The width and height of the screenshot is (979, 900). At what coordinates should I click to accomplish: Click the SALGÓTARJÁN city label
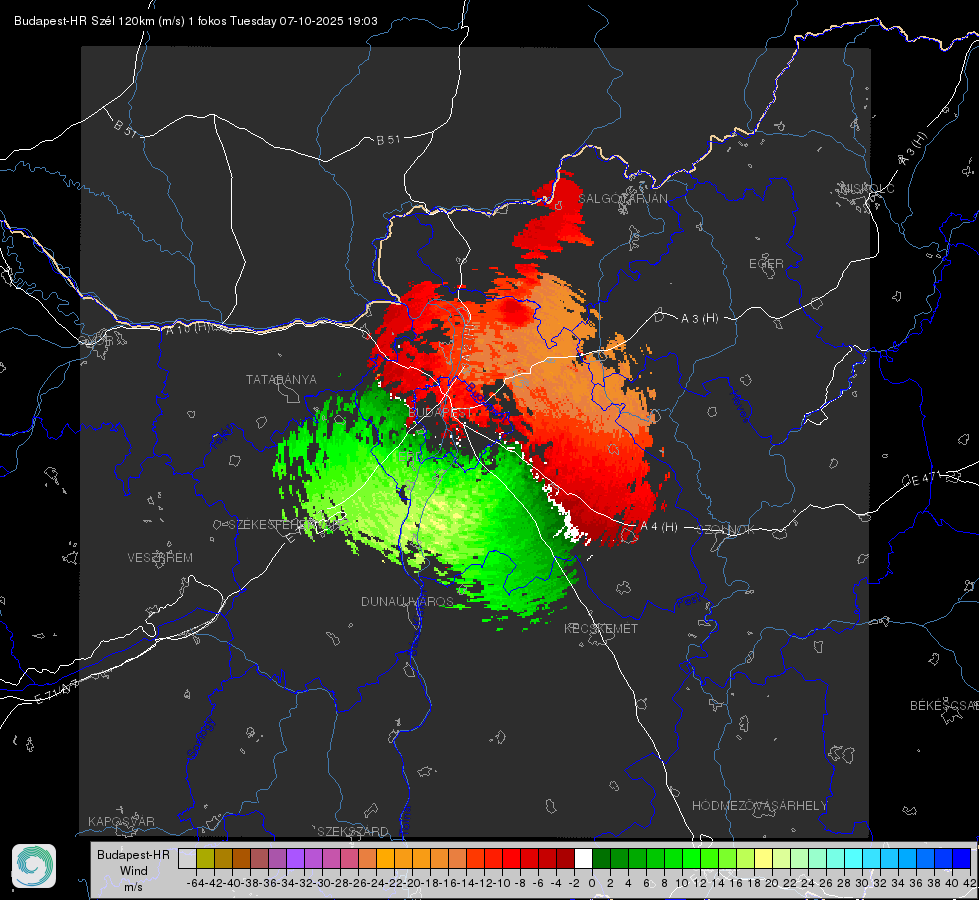tap(622, 199)
